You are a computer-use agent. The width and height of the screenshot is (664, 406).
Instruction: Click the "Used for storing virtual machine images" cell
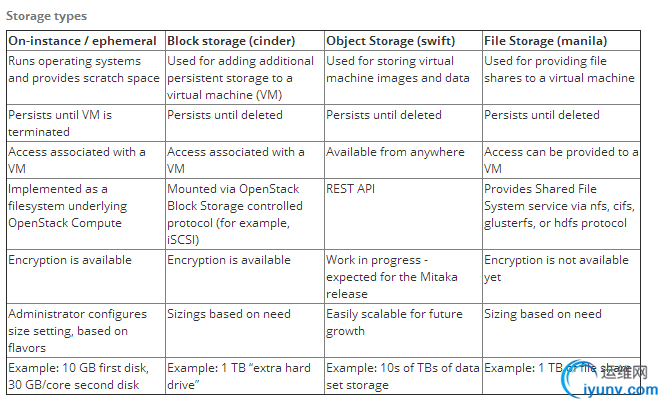point(397,71)
